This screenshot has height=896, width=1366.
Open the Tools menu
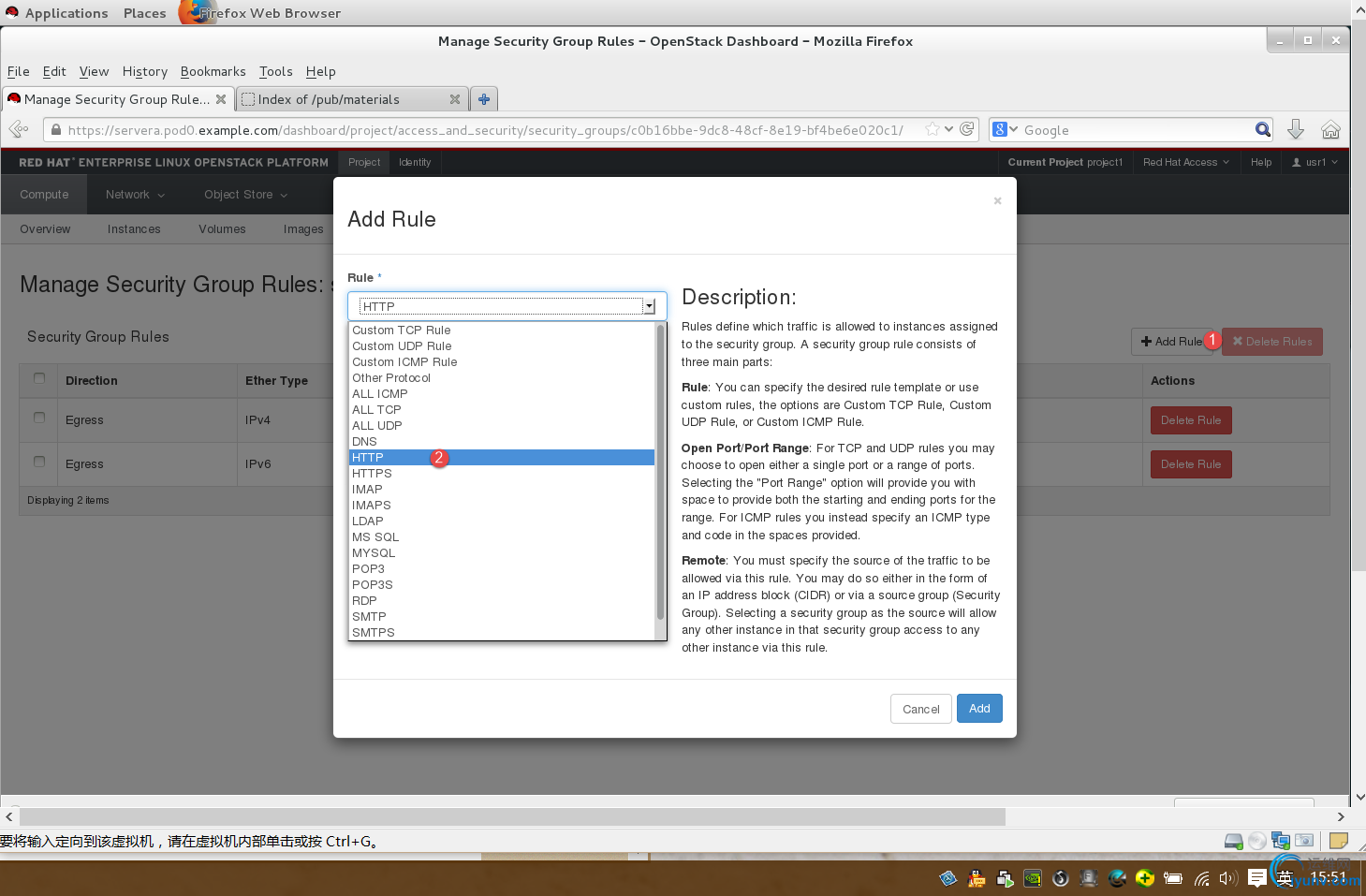pos(276,71)
